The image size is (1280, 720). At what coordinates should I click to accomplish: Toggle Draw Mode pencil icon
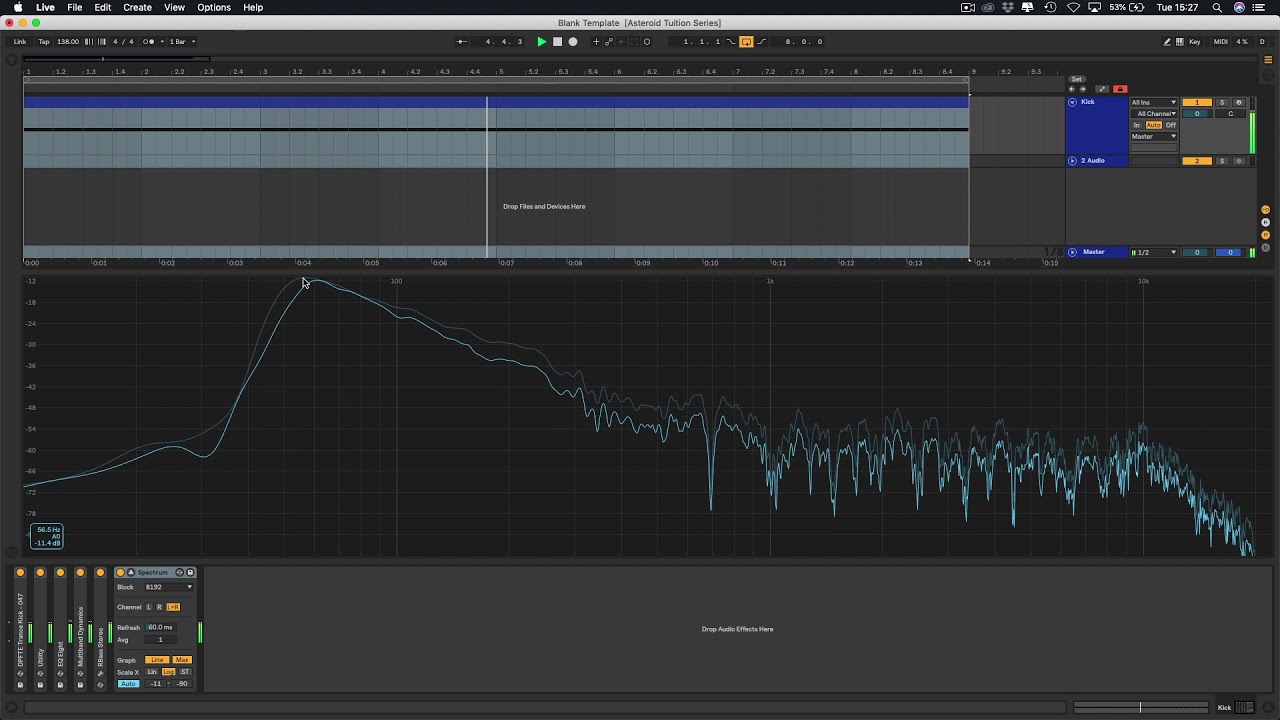click(x=1167, y=42)
